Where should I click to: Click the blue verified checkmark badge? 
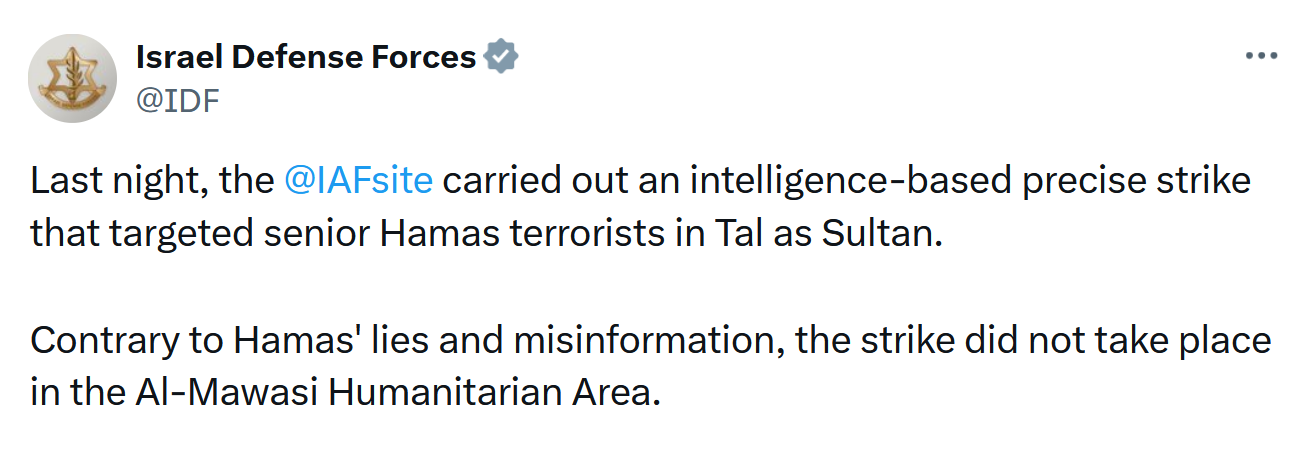pos(500,58)
